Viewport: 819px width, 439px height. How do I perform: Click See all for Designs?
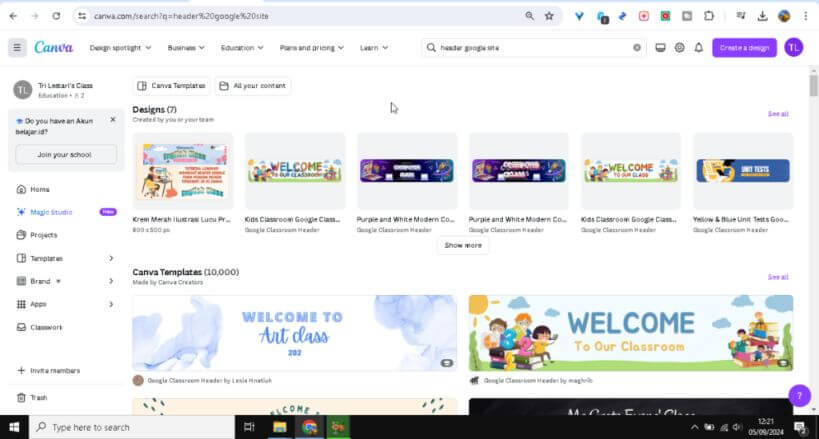click(778, 114)
